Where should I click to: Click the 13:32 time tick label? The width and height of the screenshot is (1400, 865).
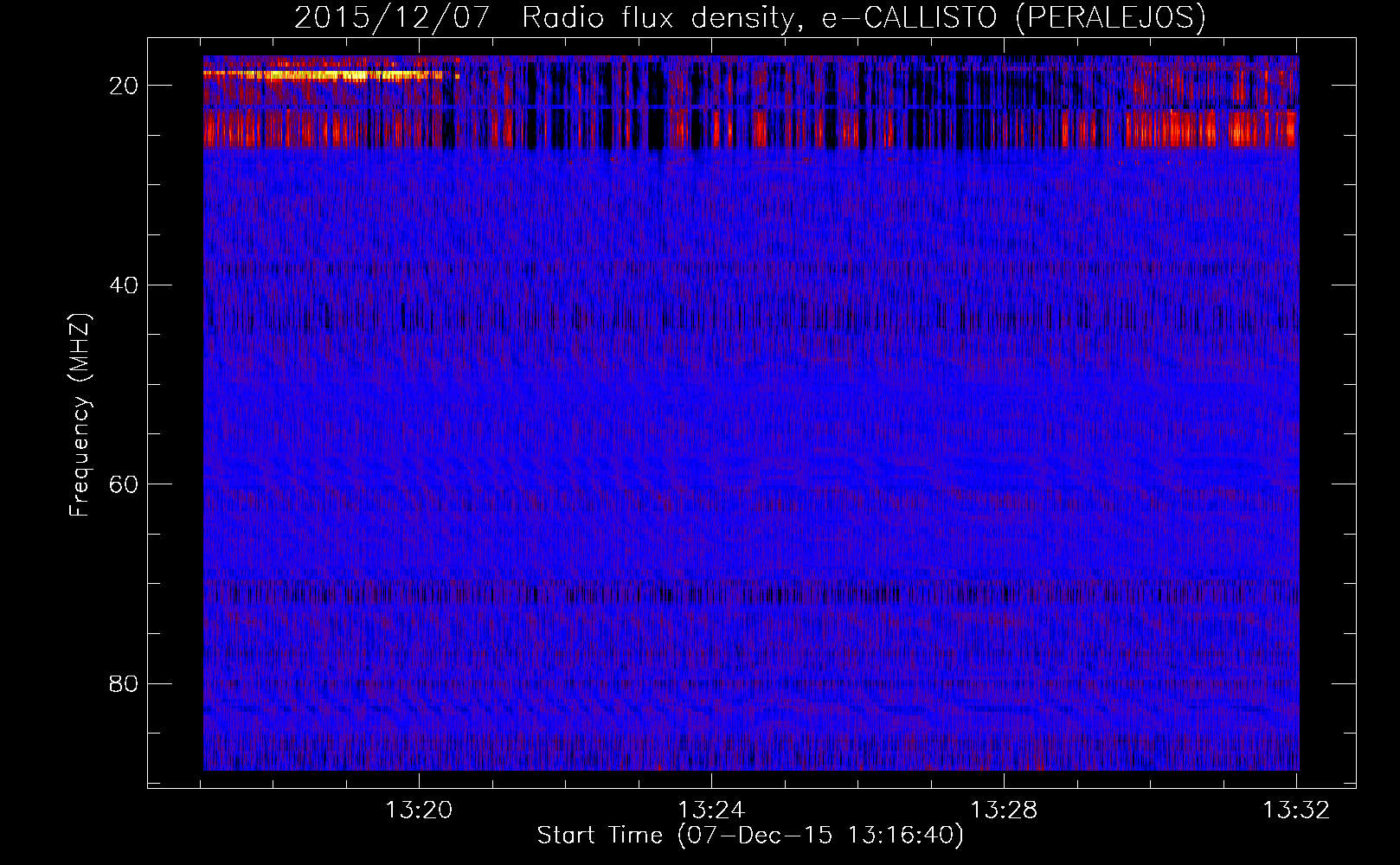1296,811
